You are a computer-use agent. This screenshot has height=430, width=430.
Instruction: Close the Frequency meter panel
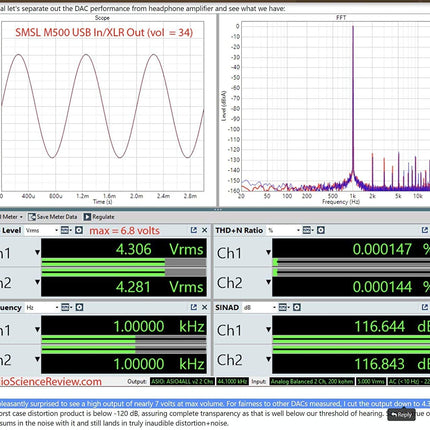click(x=205, y=307)
